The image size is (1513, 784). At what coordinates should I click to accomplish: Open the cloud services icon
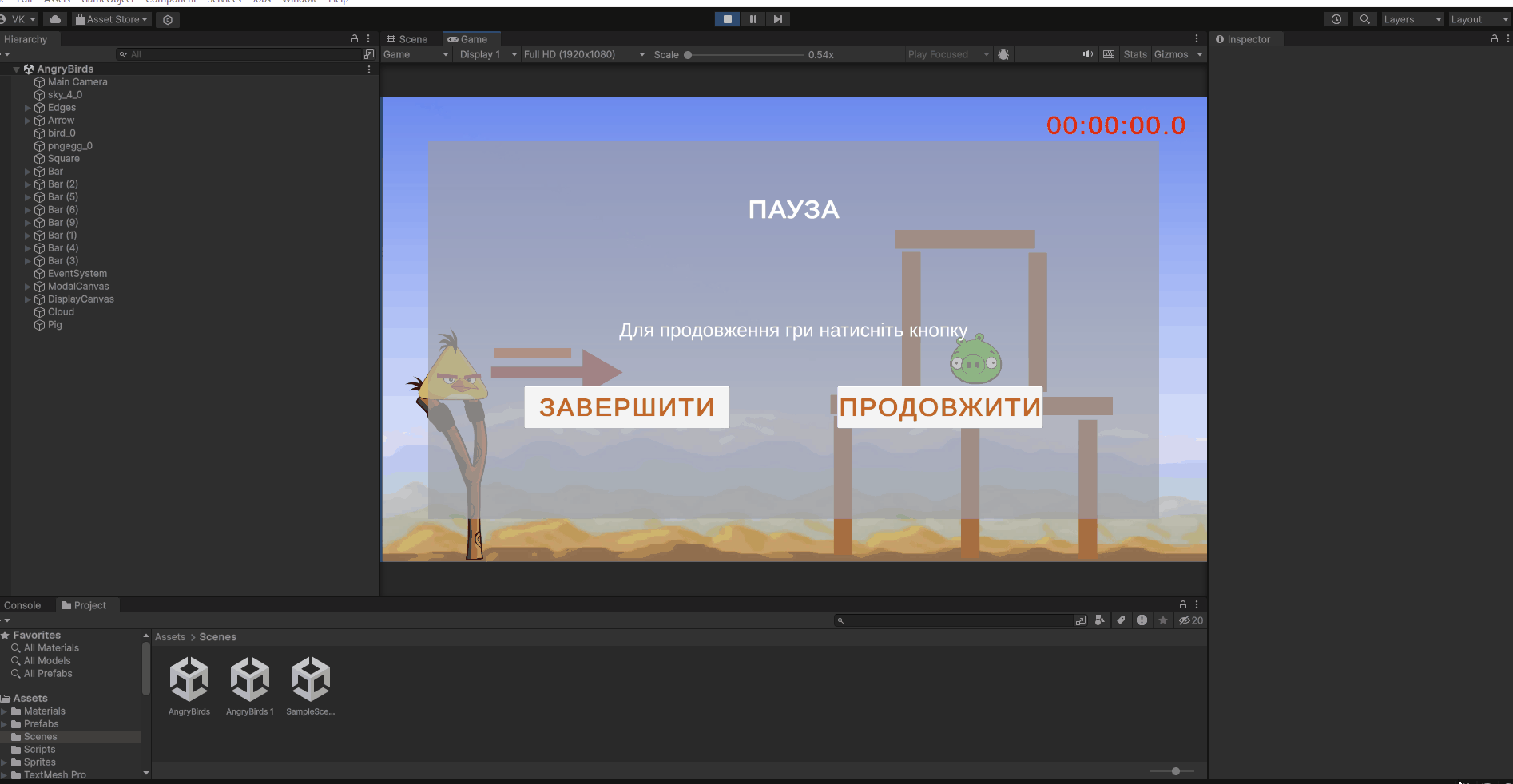(55, 19)
